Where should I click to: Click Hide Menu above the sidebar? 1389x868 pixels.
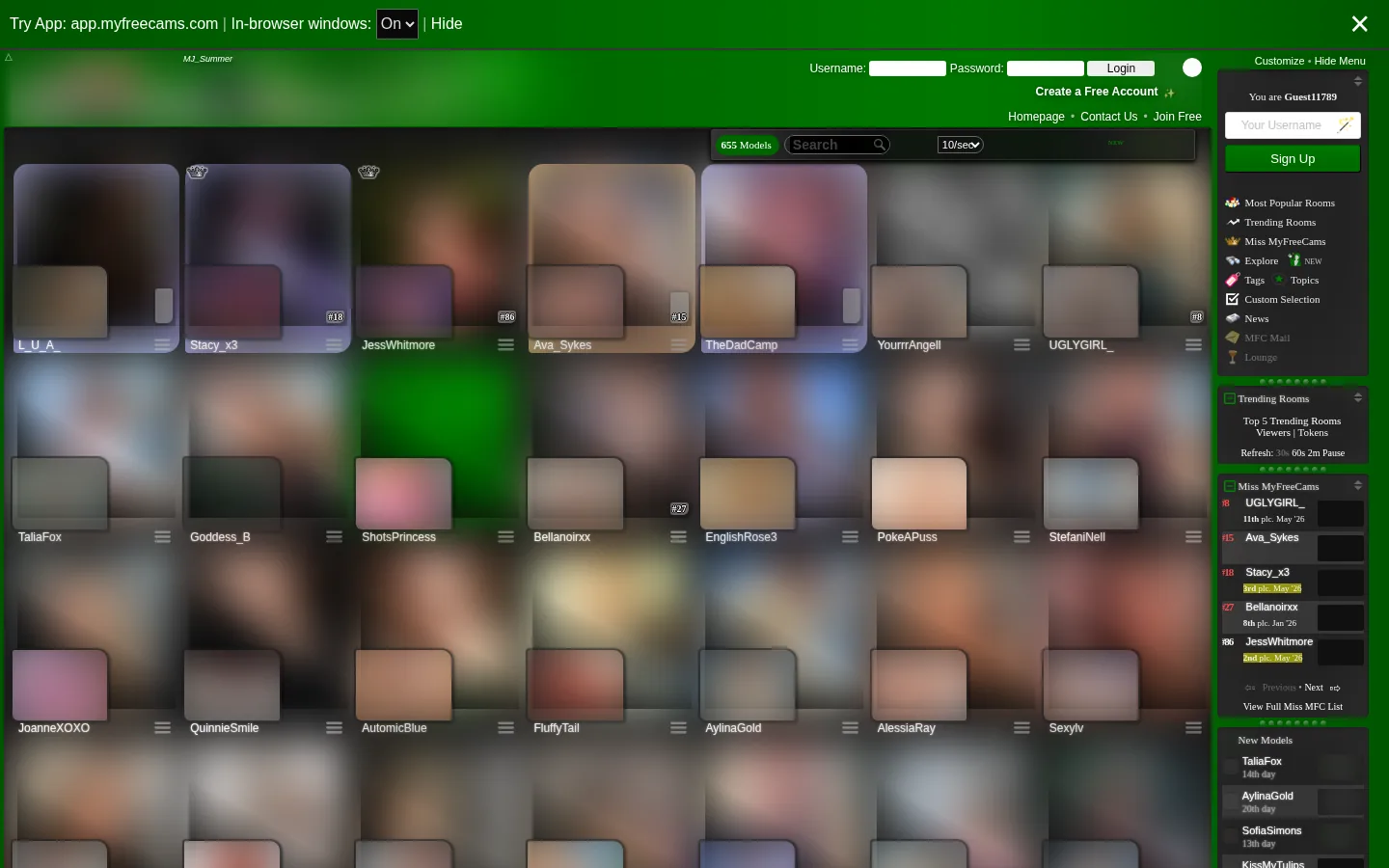[x=1340, y=61]
